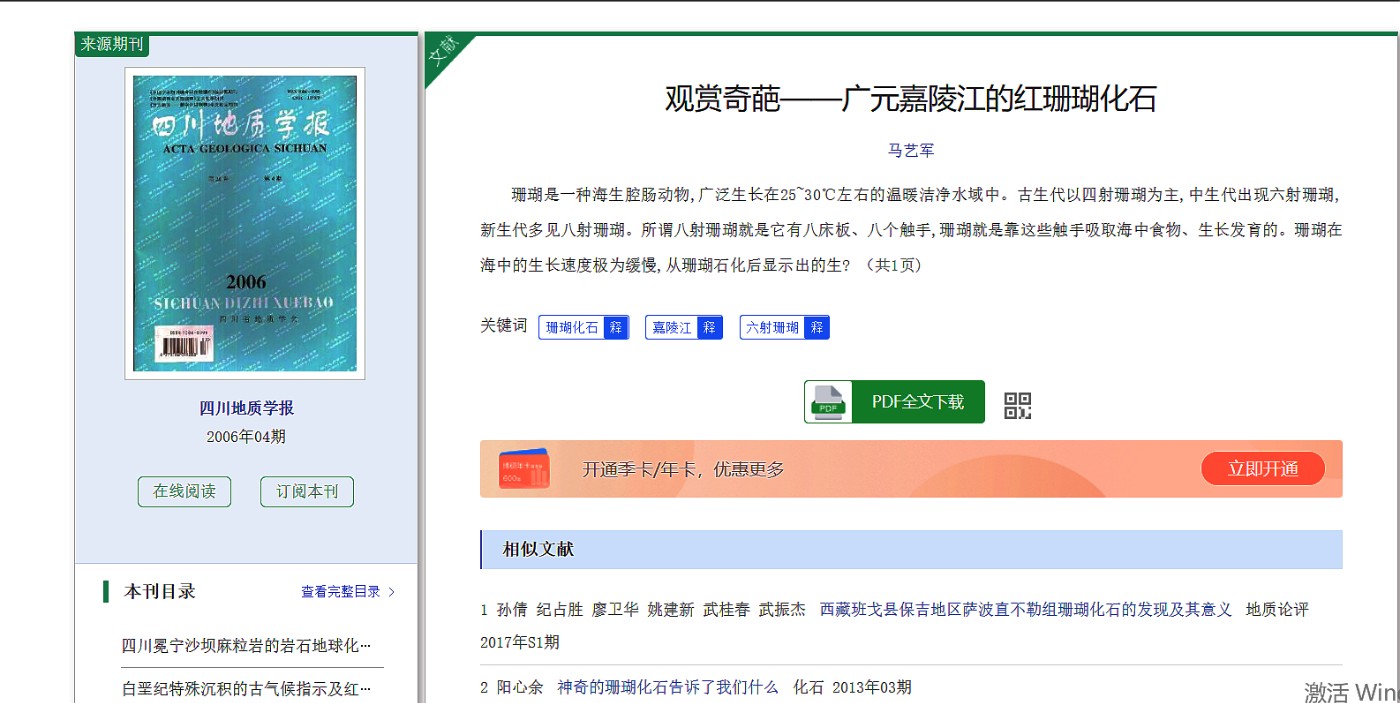Expand full catalog via 查看完整目录 arrow
The image size is (1400, 703).
(391, 592)
